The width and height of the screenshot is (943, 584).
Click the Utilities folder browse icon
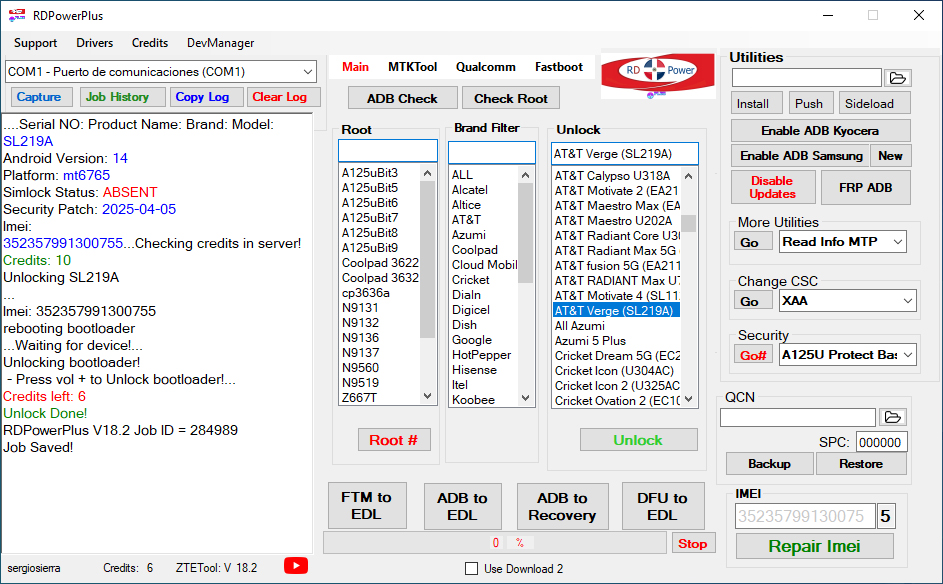(897, 78)
